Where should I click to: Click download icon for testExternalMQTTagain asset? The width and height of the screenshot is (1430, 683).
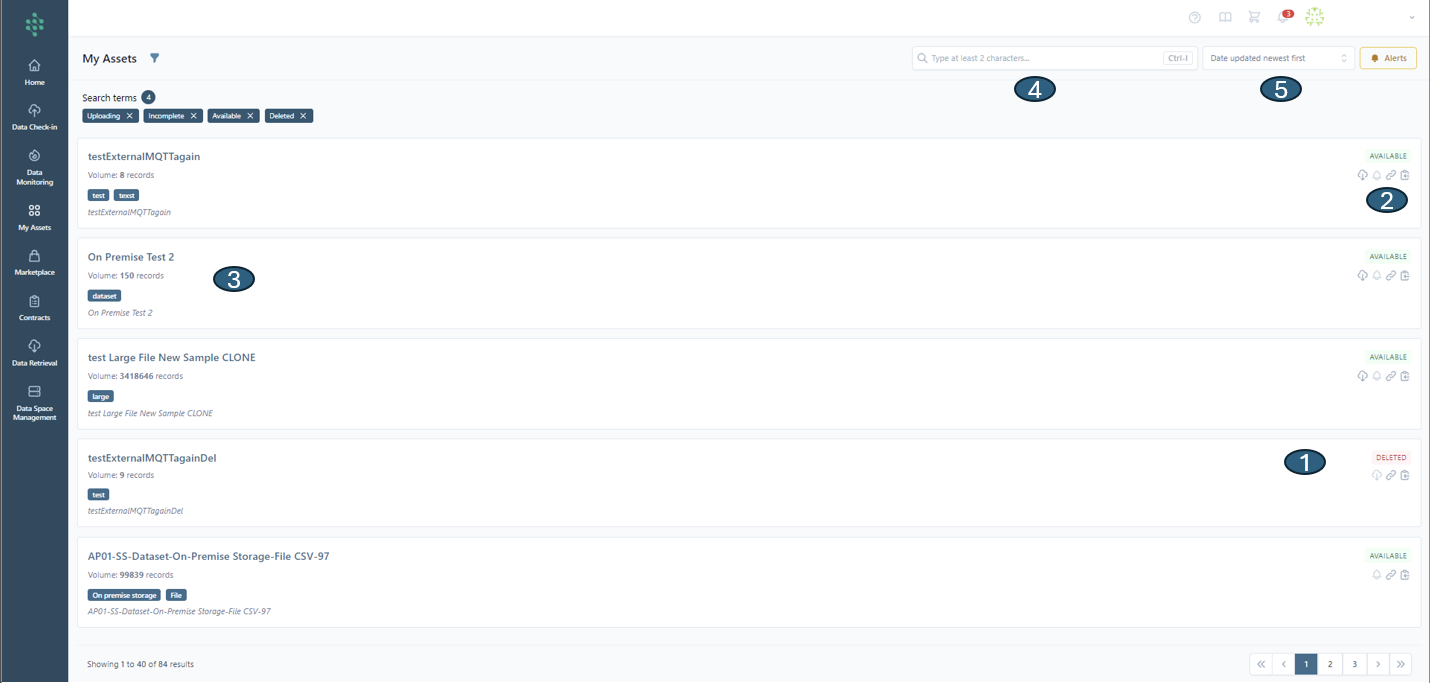click(x=1362, y=175)
